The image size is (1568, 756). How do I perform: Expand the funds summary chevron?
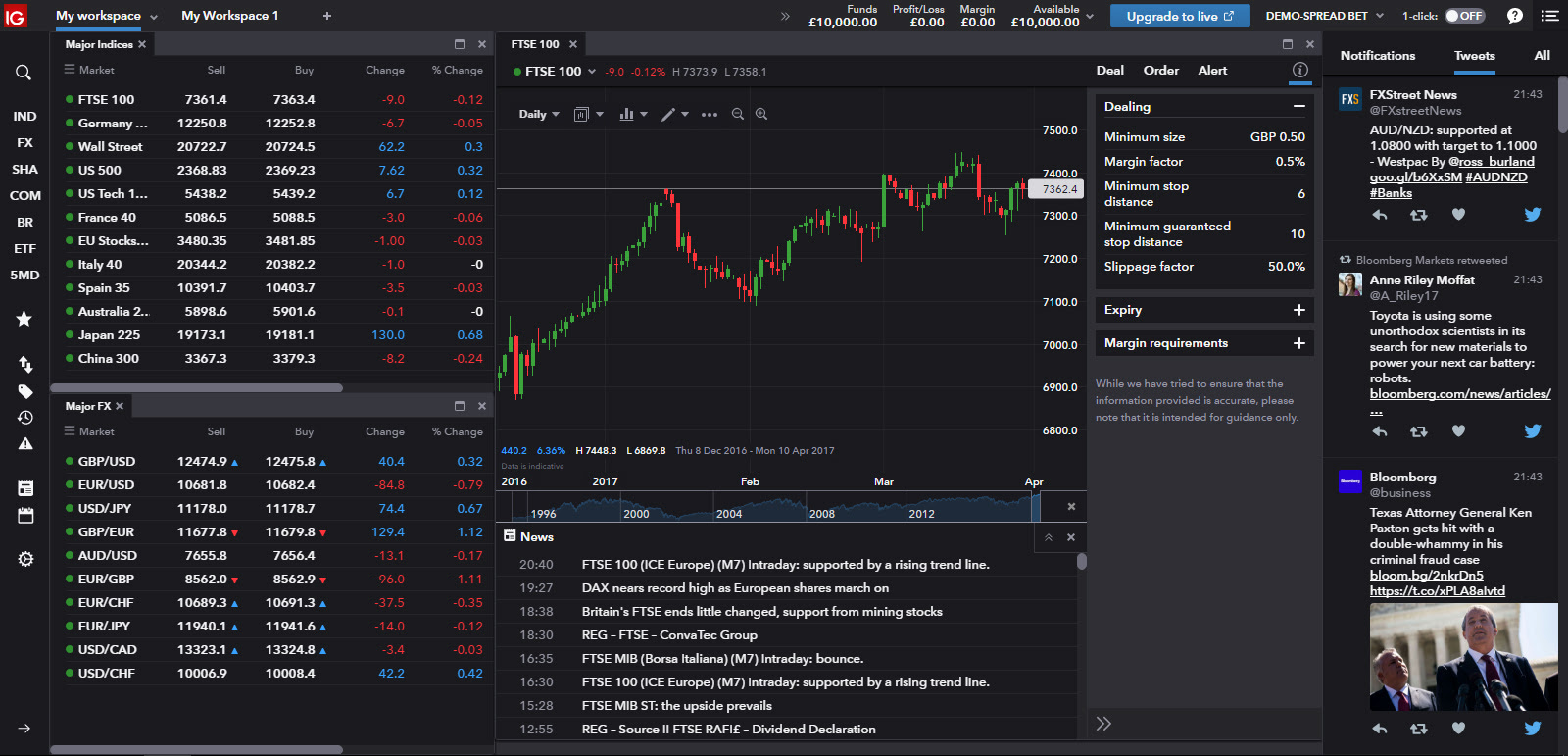pyautogui.click(x=1090, y=17)
